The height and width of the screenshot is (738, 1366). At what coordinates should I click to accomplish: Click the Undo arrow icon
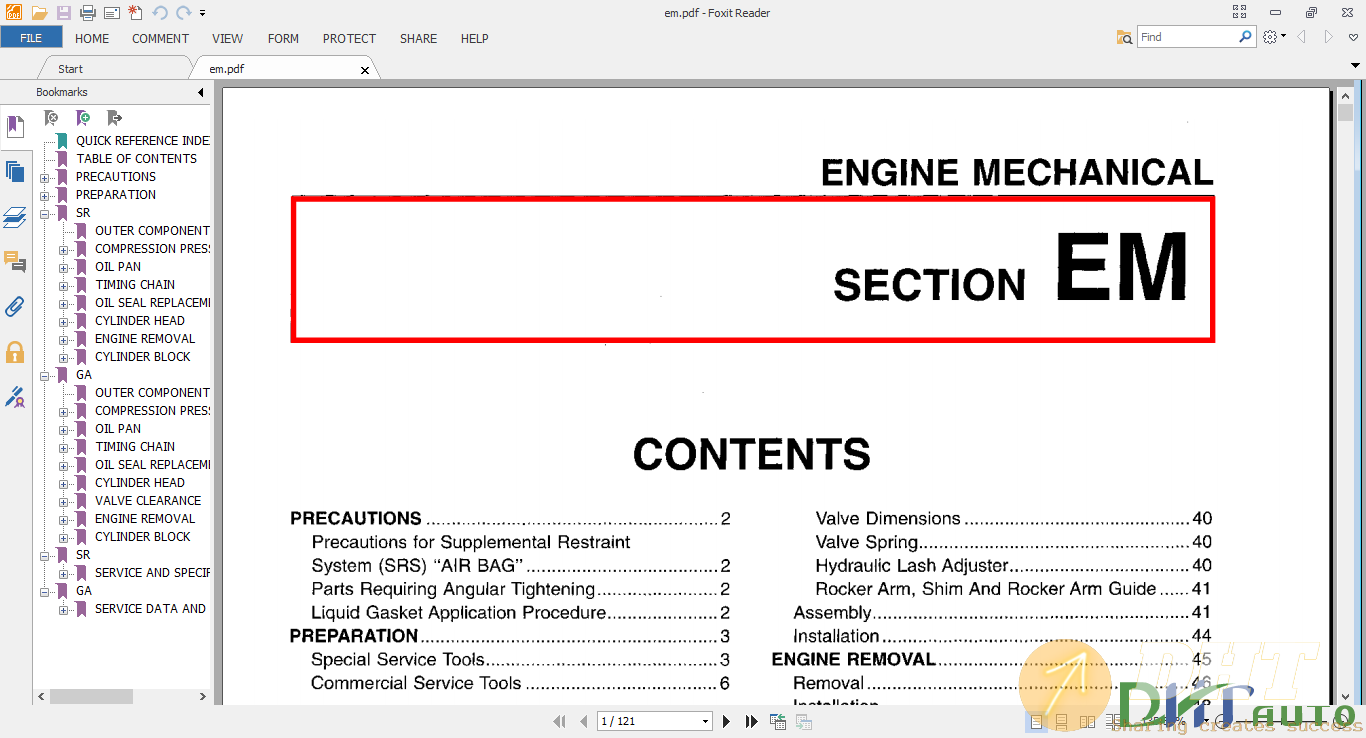[x=160, y=13]
